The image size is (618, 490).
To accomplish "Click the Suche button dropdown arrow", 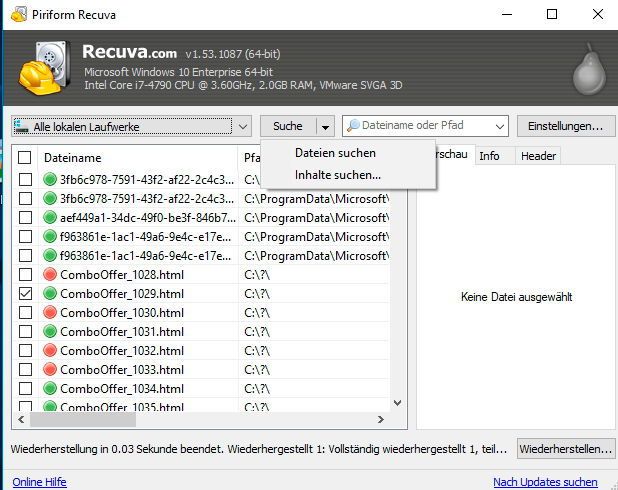I will click(325, 127).
